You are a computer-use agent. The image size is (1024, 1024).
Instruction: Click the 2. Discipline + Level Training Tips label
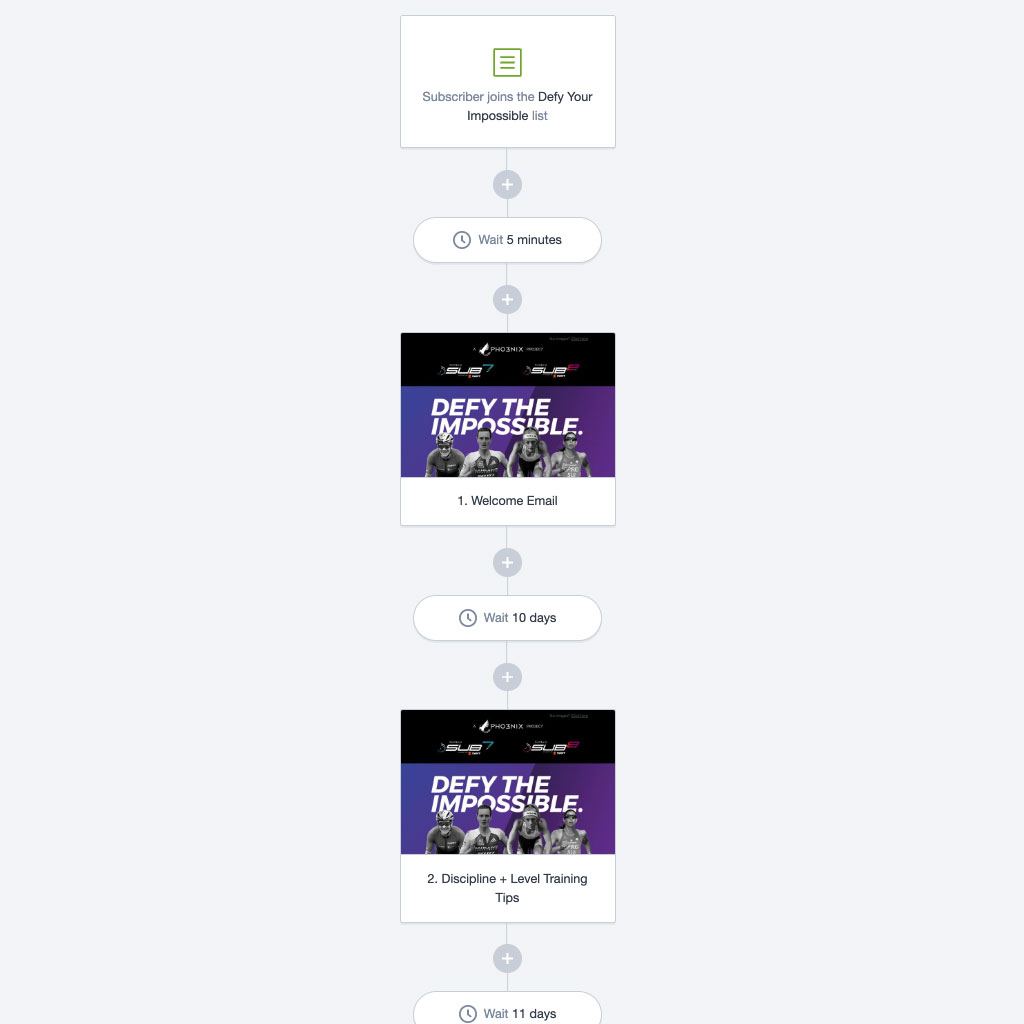507,888
